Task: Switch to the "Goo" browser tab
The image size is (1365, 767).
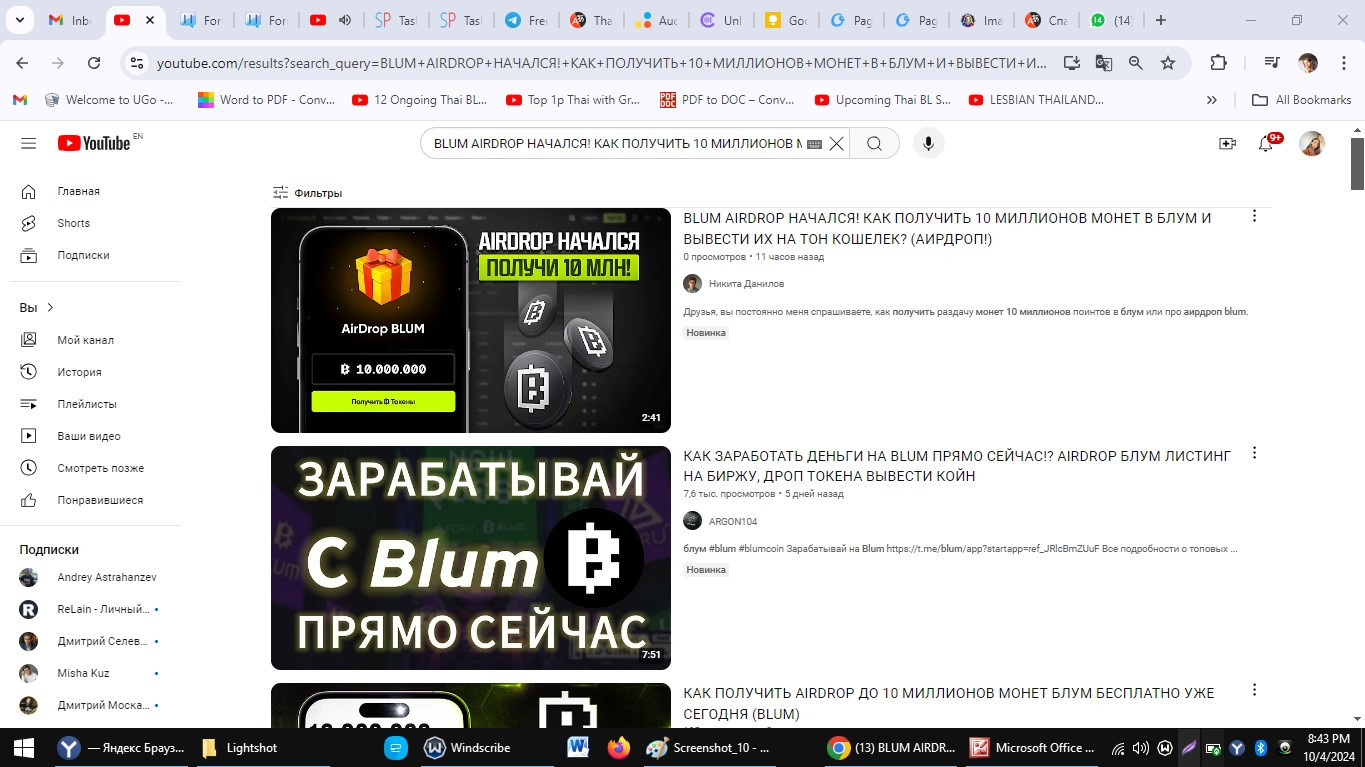Action: coord(786,20)
